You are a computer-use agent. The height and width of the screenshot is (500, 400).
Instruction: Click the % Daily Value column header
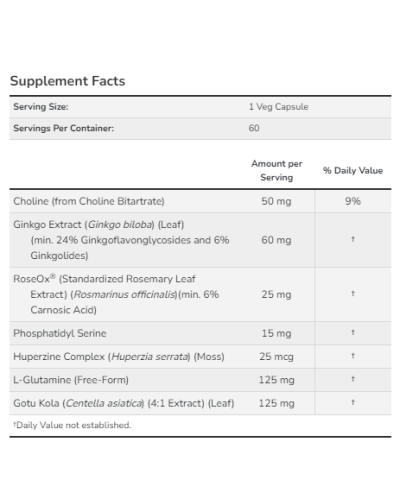353,170
